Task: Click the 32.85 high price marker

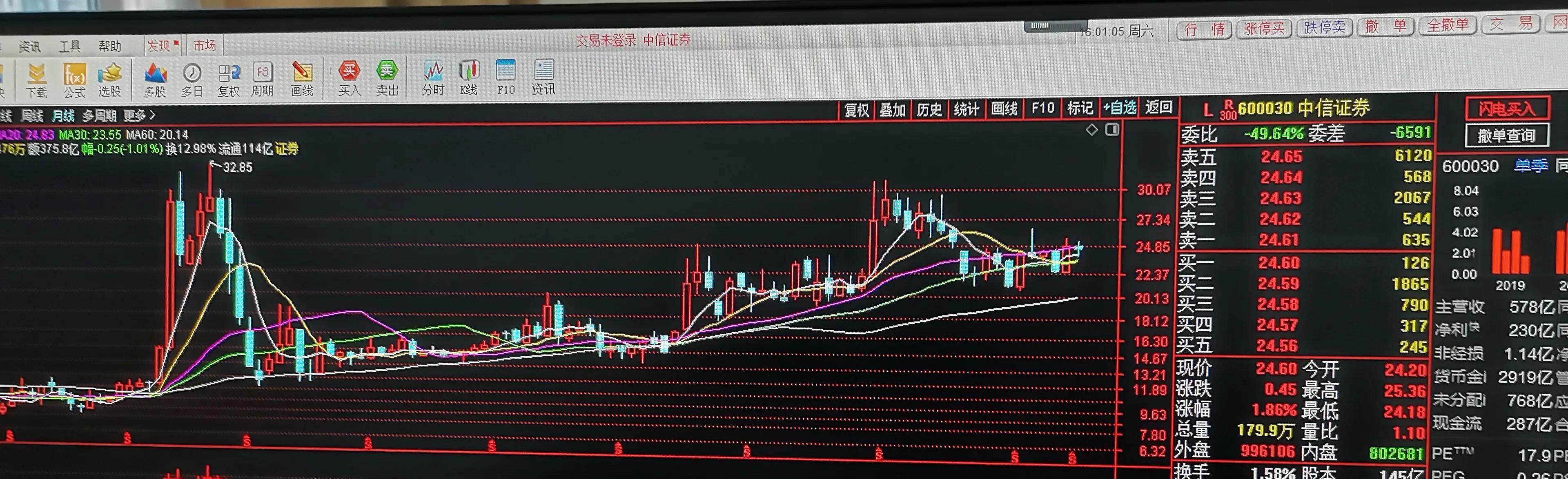Action: tap(237, 167)
